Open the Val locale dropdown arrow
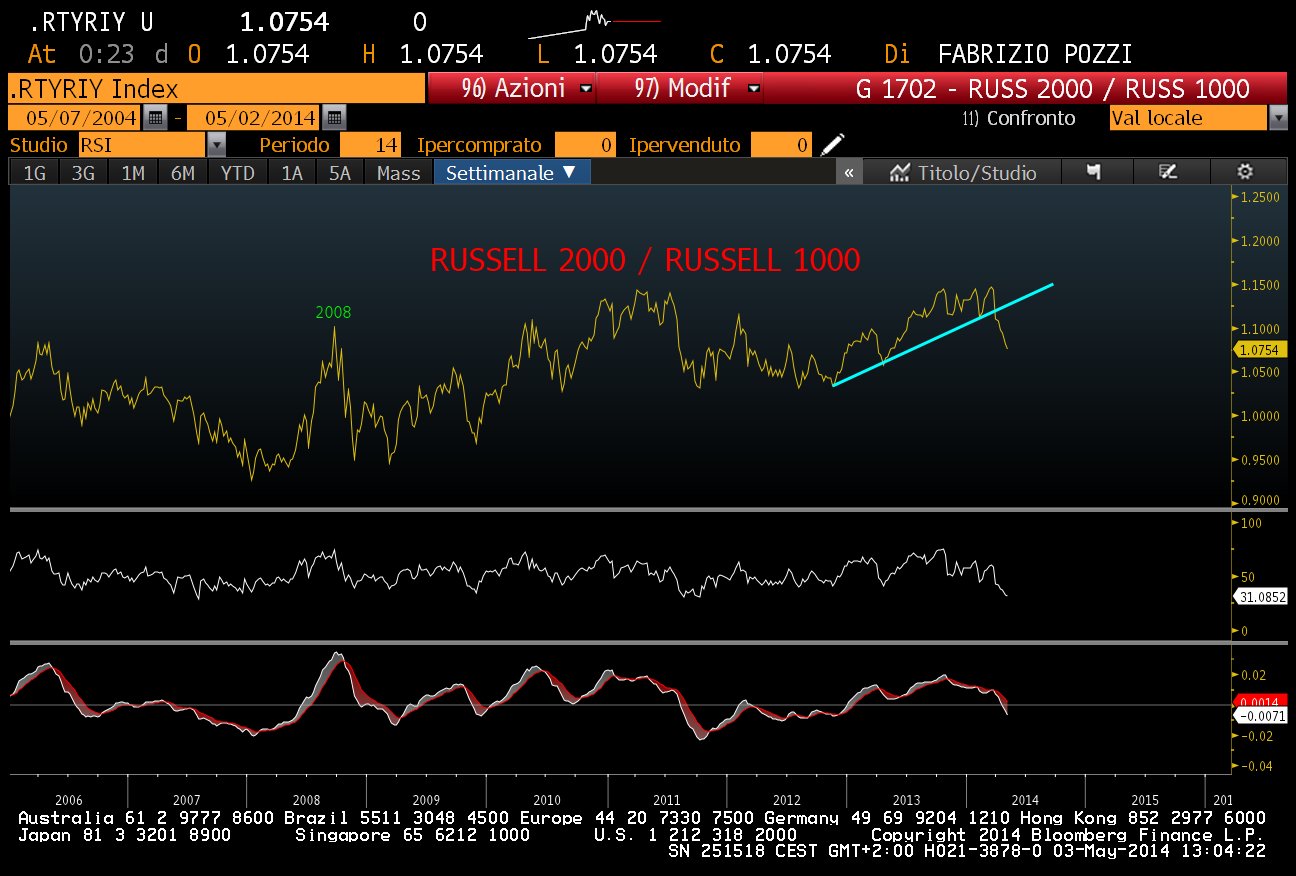This screenshot has height=876, width=1296. [x=1278, y=118]
